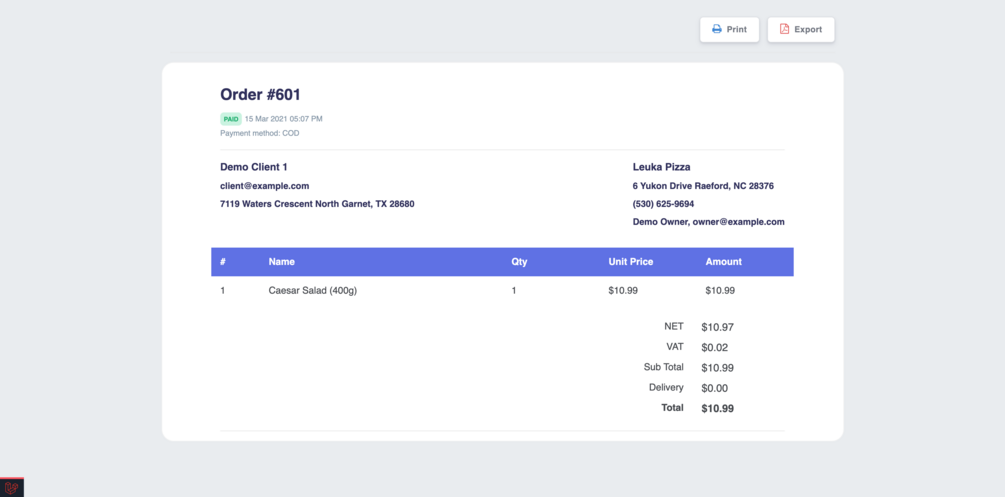Click the Name column header

(x=281, y=262)
